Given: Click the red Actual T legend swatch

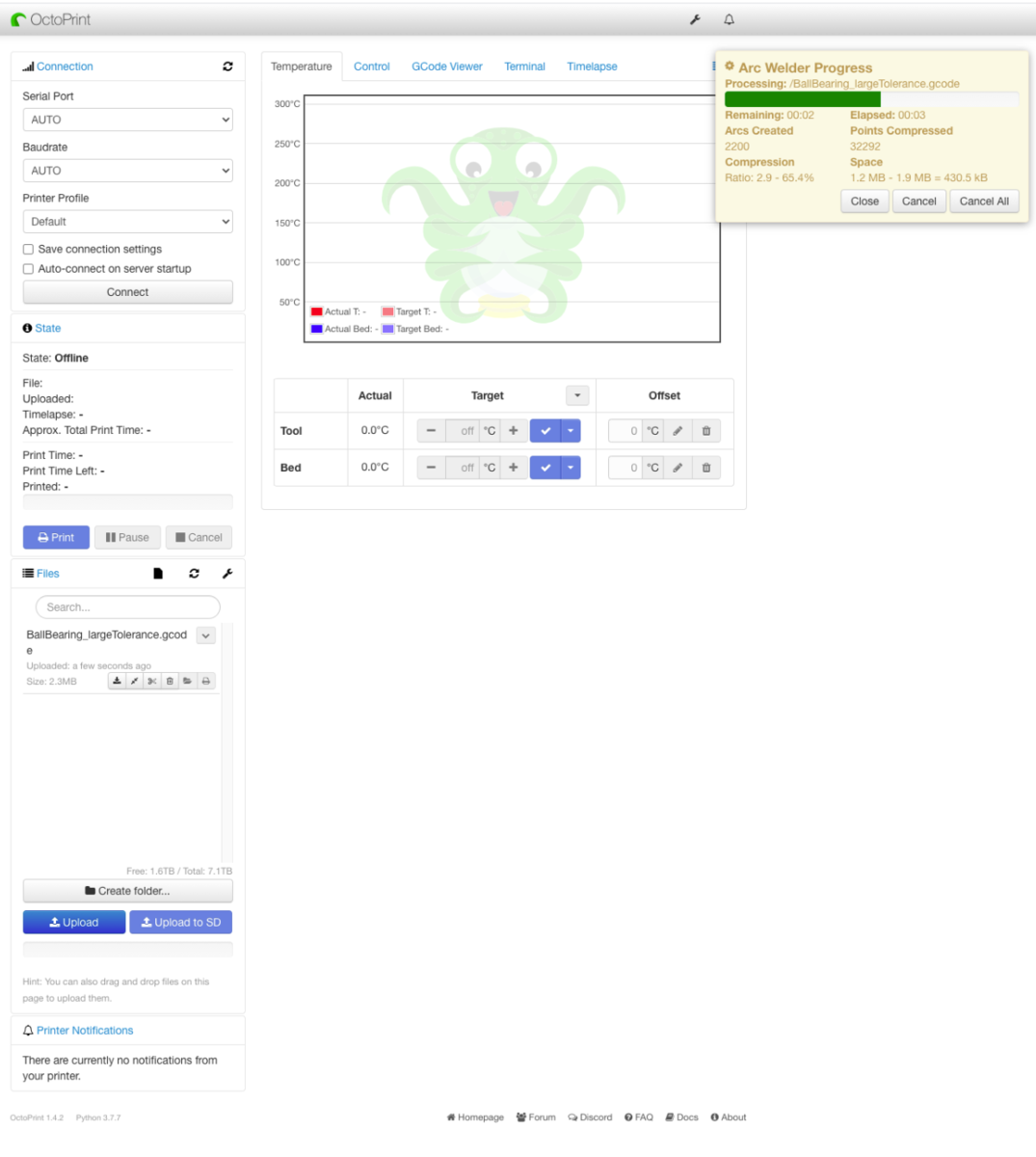Looking at the screenshot, I should [x=316, y=311].
